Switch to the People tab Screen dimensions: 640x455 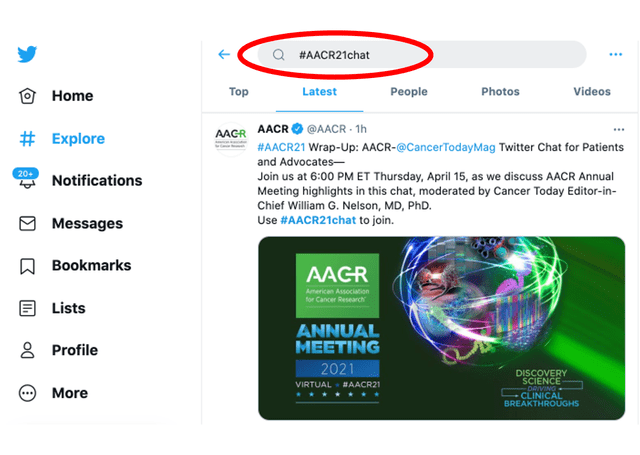pyautogui.click(x=408, y=92)
